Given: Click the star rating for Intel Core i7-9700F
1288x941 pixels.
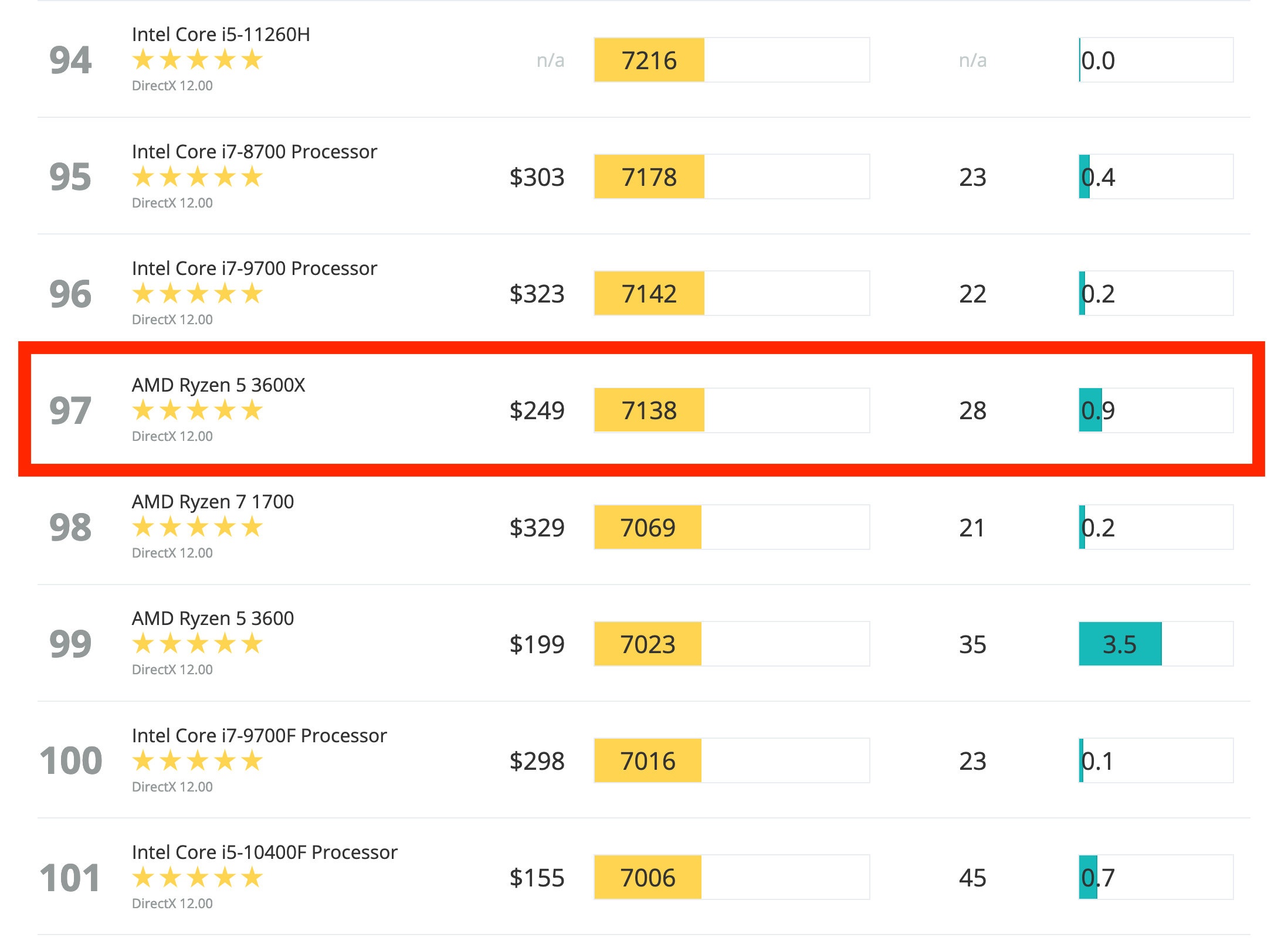Looking at the screenshot, I should (197, 761).
